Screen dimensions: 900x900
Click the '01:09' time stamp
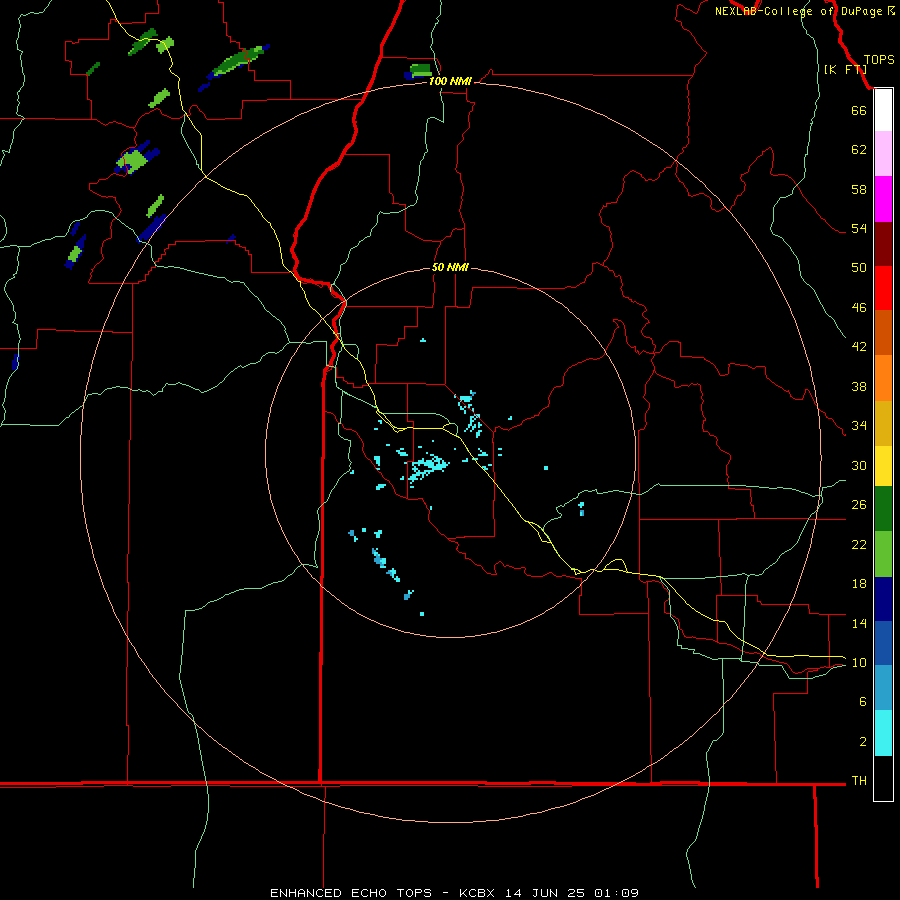[616, 893]
